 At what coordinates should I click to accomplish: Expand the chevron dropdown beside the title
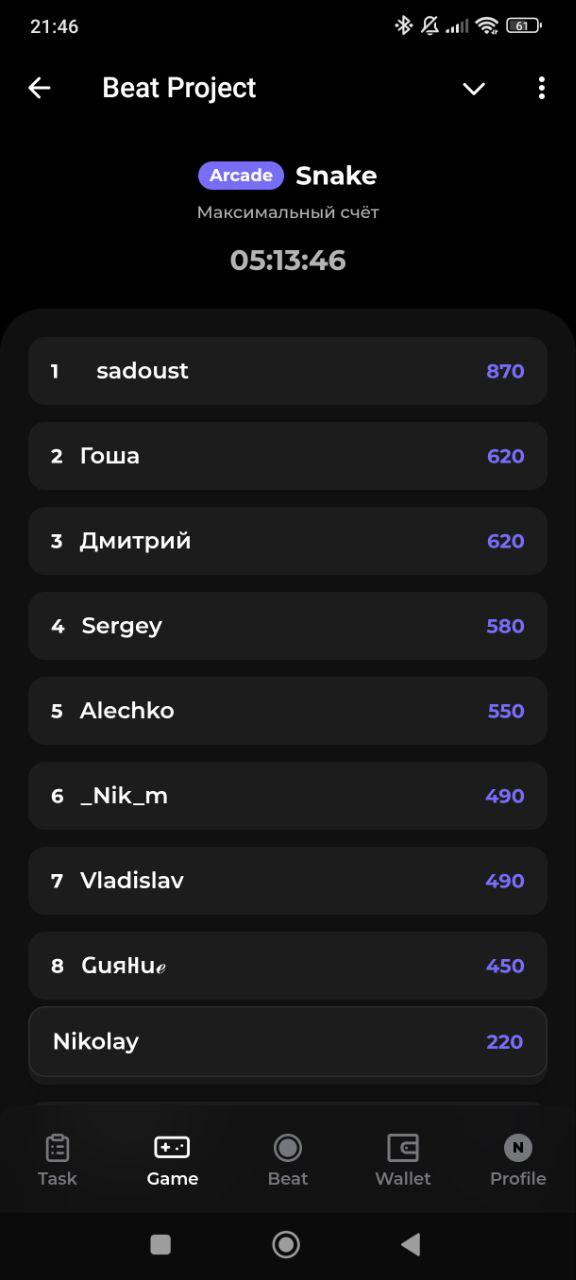(x=474, y=89)
